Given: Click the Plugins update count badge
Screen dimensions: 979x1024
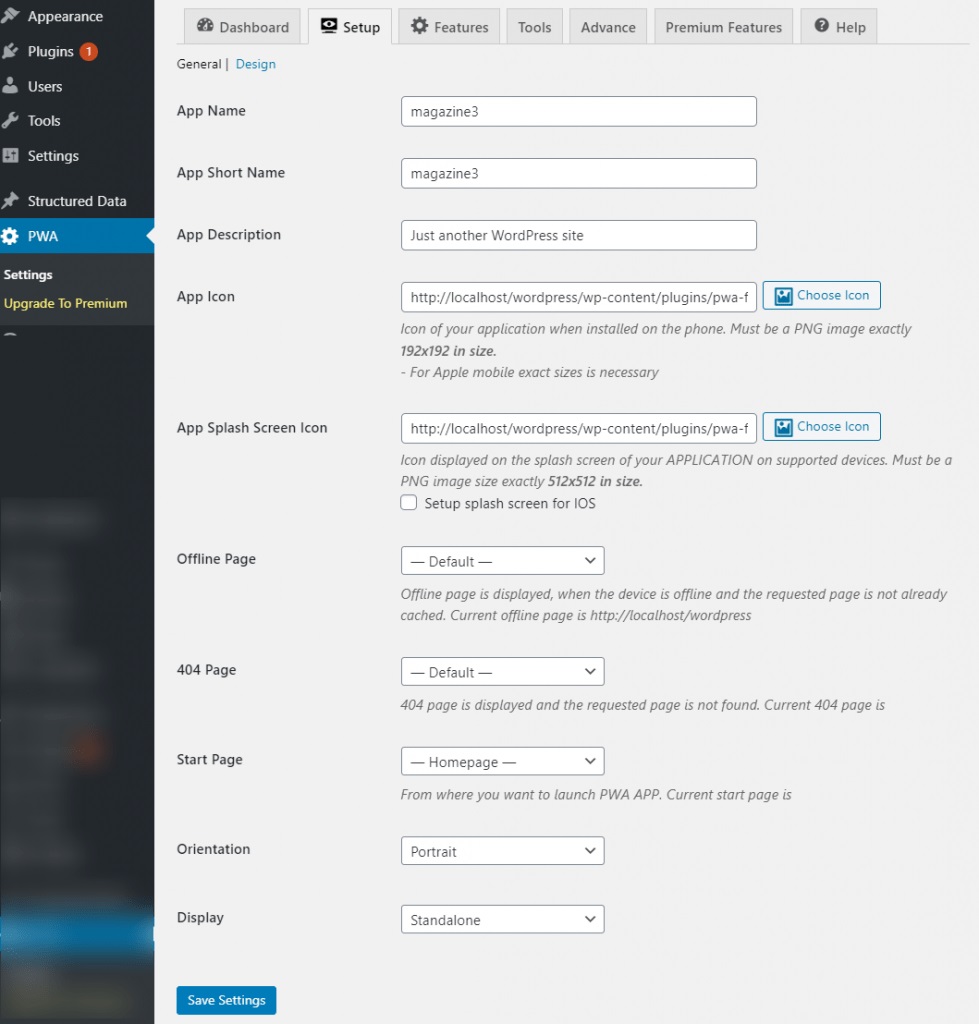Looking at the screenshot, I should click(88, 51).
